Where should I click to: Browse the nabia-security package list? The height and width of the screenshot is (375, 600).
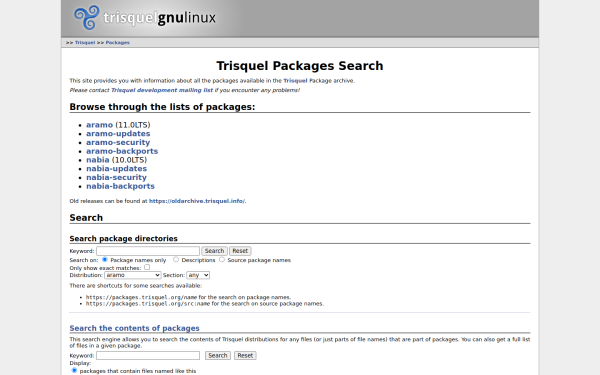pyautogui.click(x=116, y=178)
